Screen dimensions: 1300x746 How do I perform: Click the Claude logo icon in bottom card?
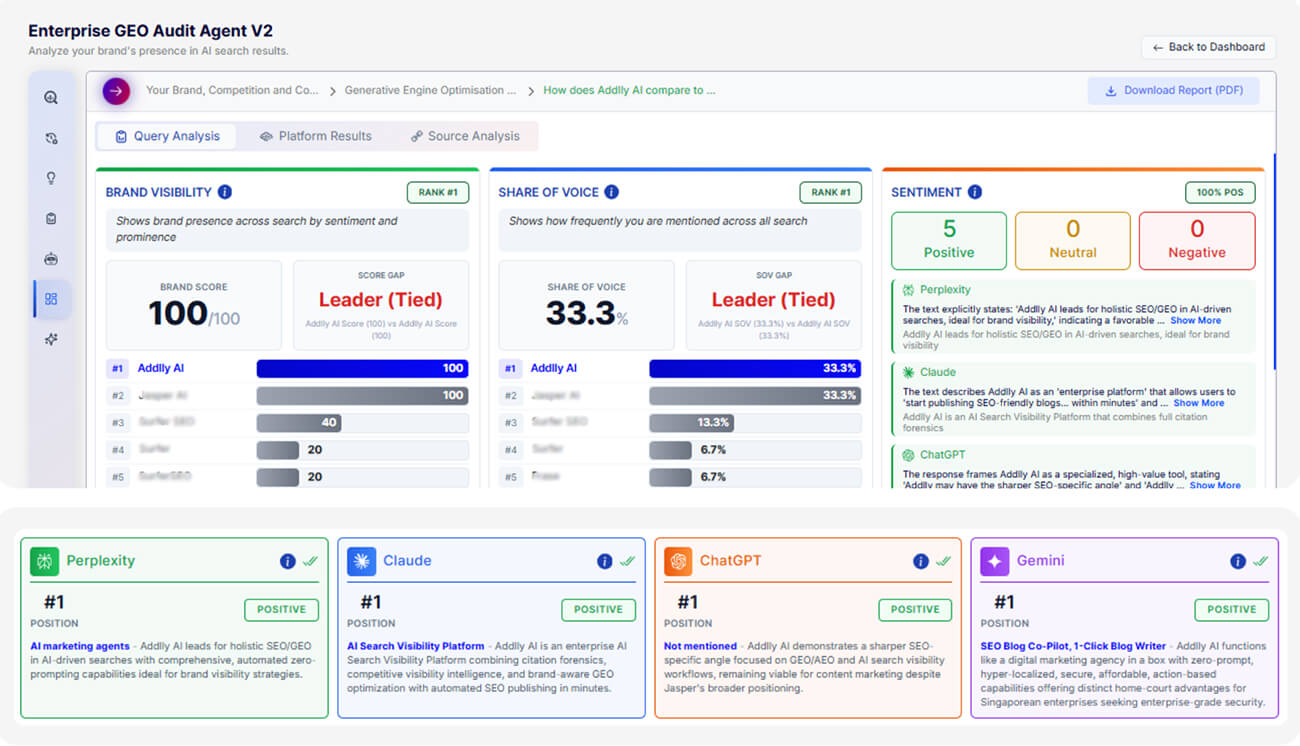[x=361, y=561]
